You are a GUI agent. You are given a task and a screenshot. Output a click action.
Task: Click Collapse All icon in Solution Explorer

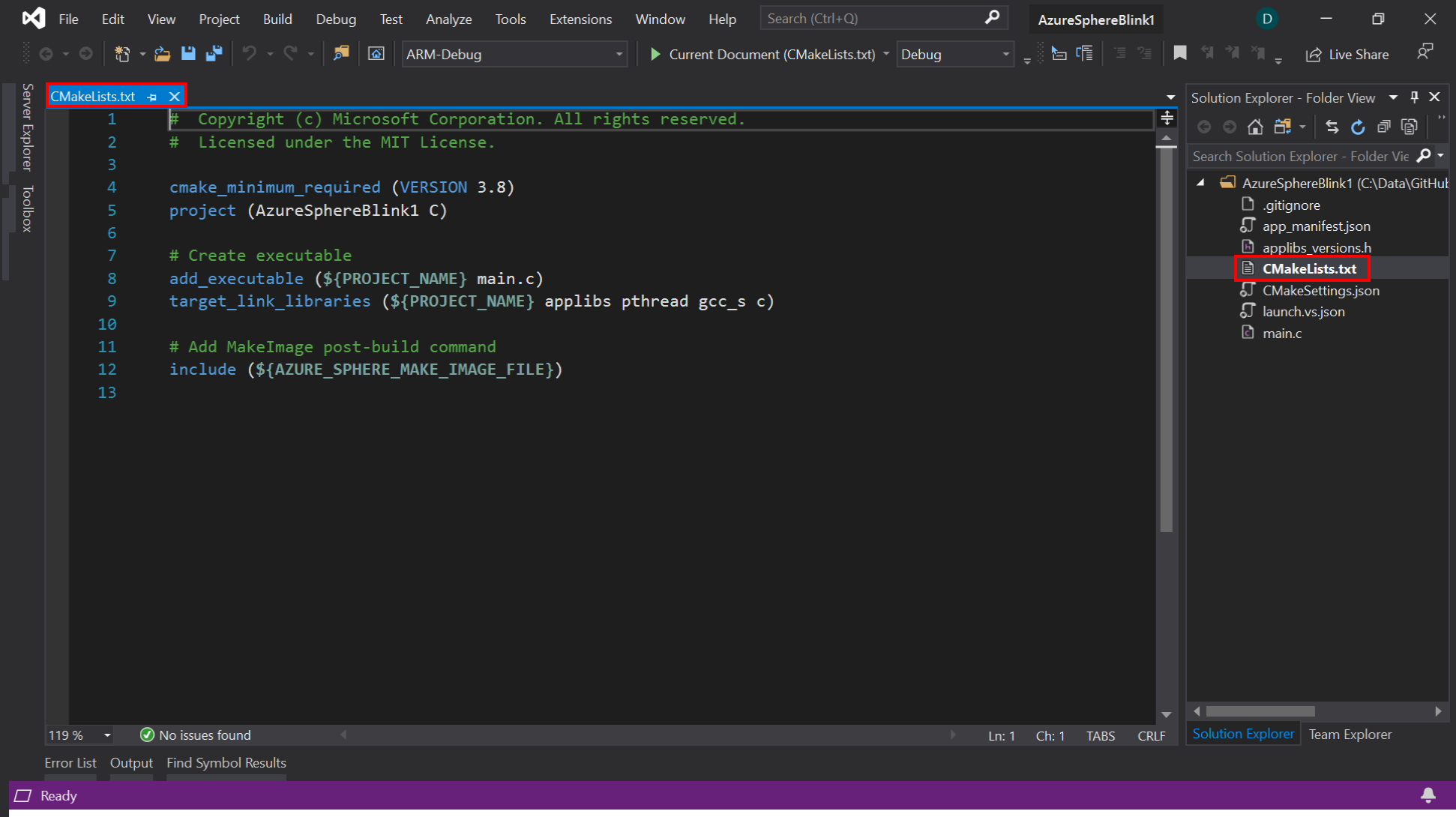click(1384, 127)
